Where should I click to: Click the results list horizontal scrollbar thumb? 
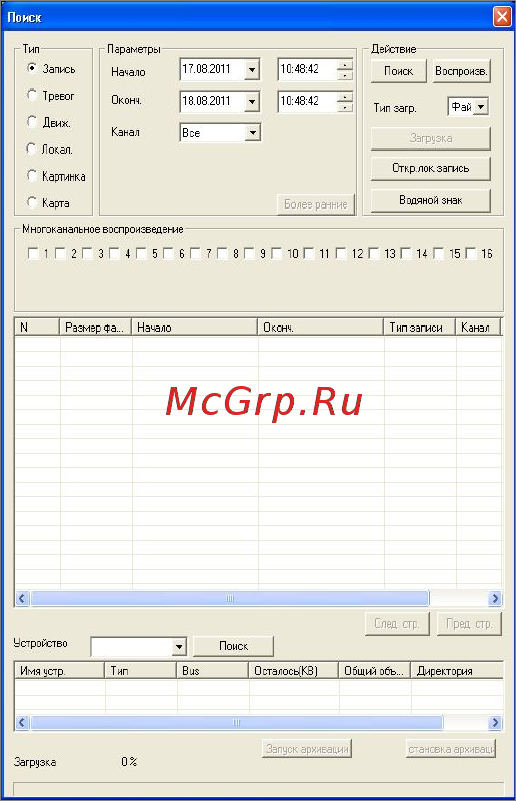[230, 598]
